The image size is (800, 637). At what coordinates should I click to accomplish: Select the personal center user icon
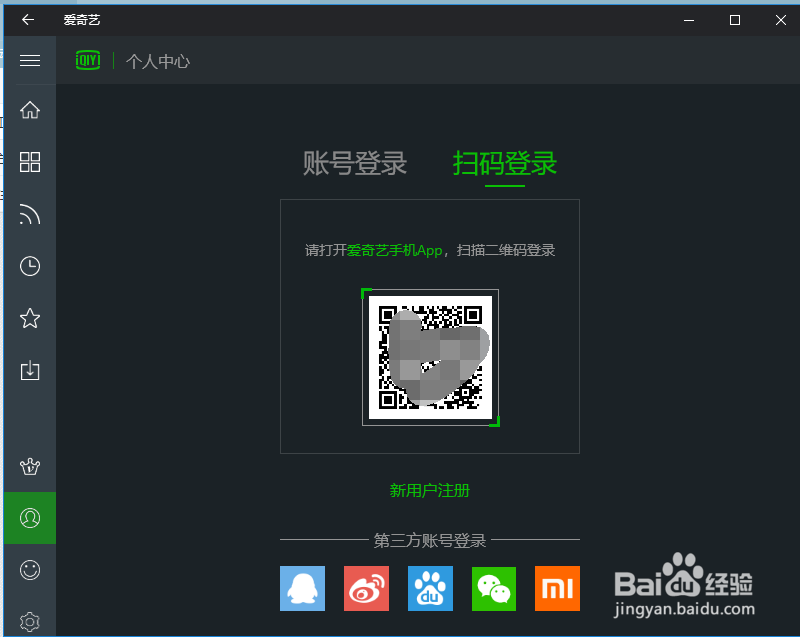29,518
